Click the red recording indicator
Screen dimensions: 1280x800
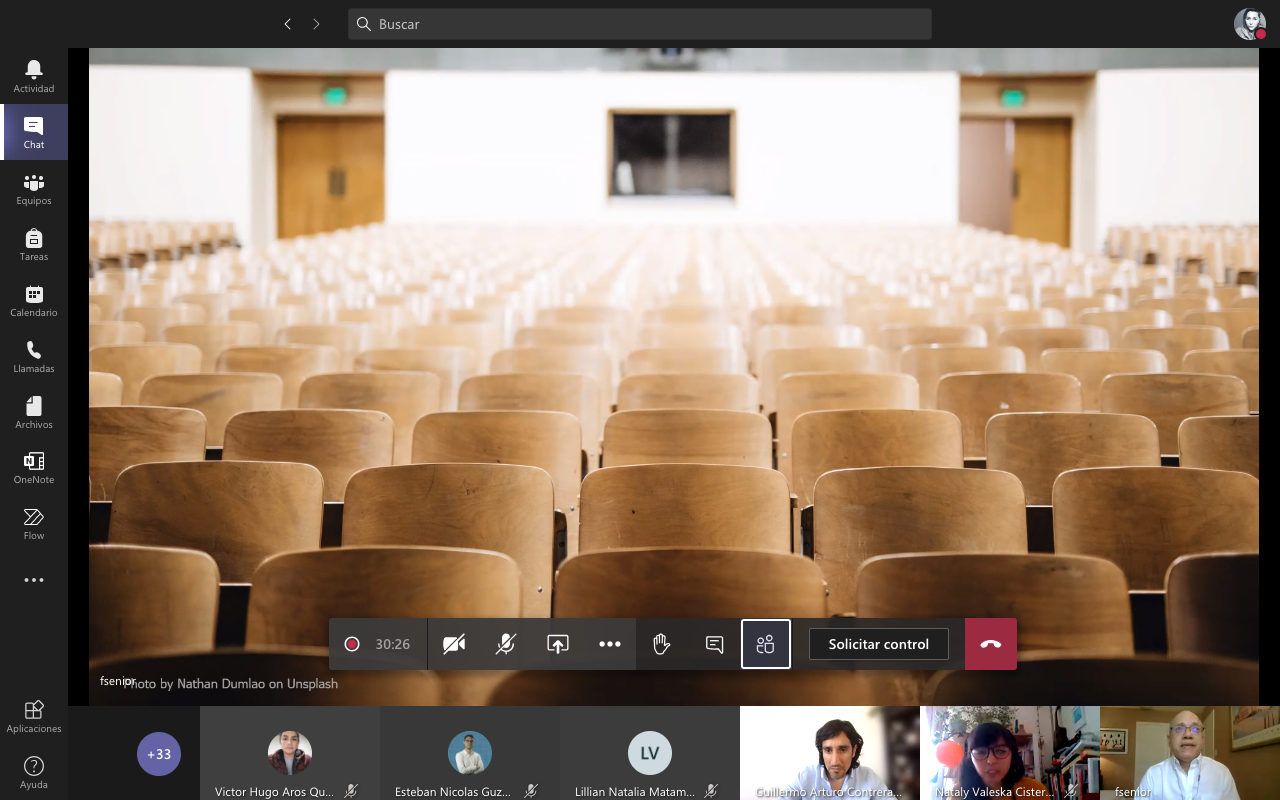point(352,644)
